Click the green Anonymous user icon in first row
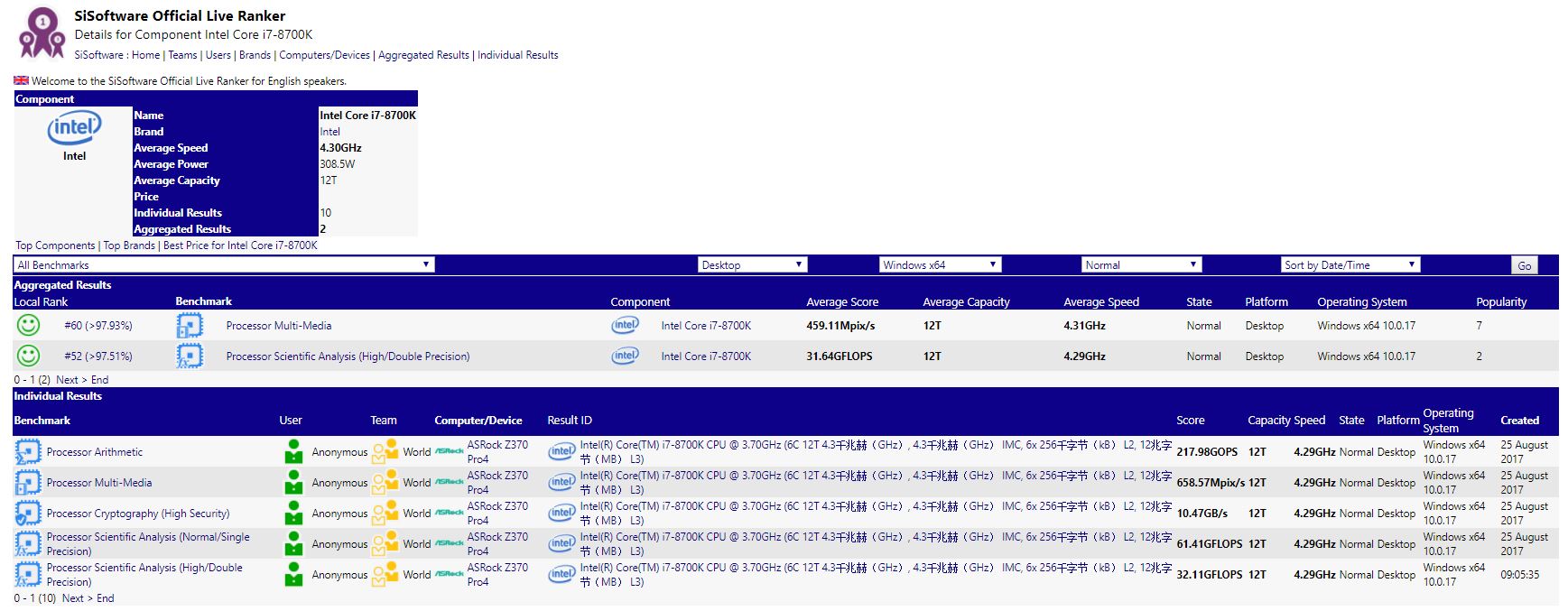 pos(293,452)
